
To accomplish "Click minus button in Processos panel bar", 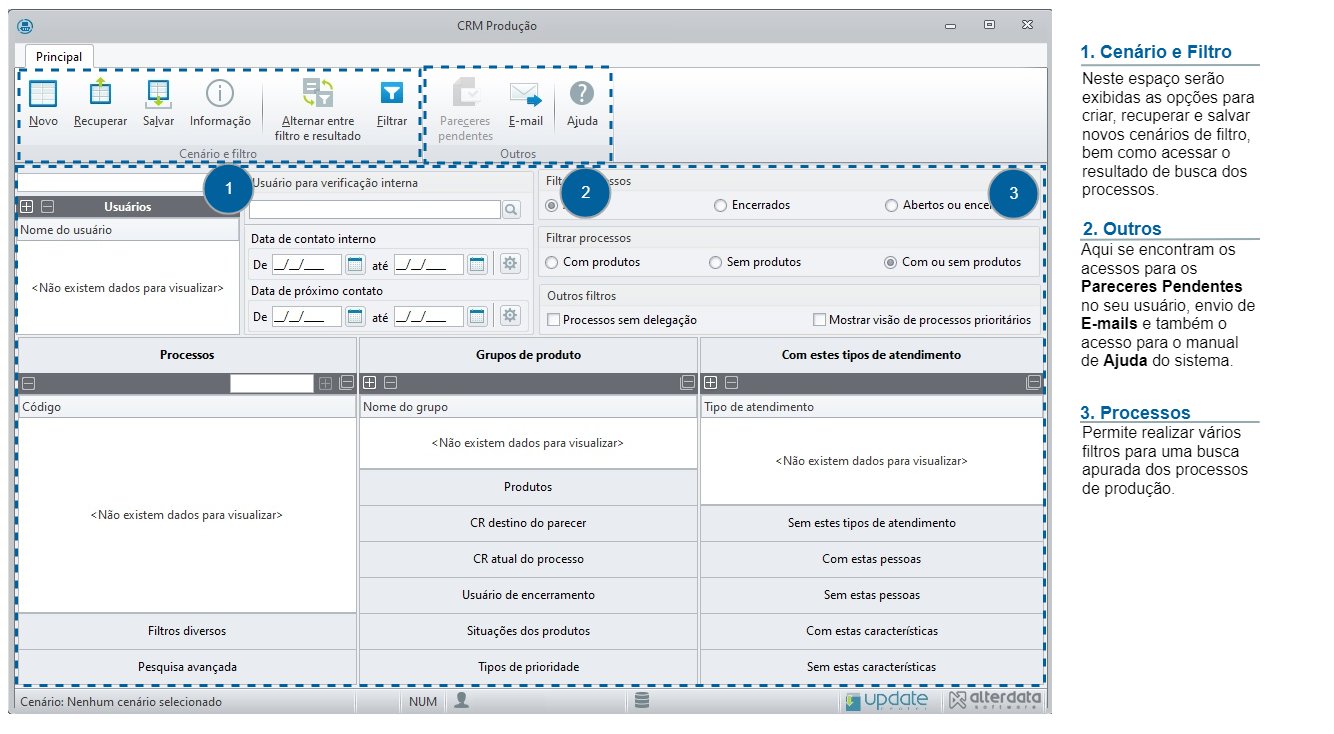I will point(28,383).
